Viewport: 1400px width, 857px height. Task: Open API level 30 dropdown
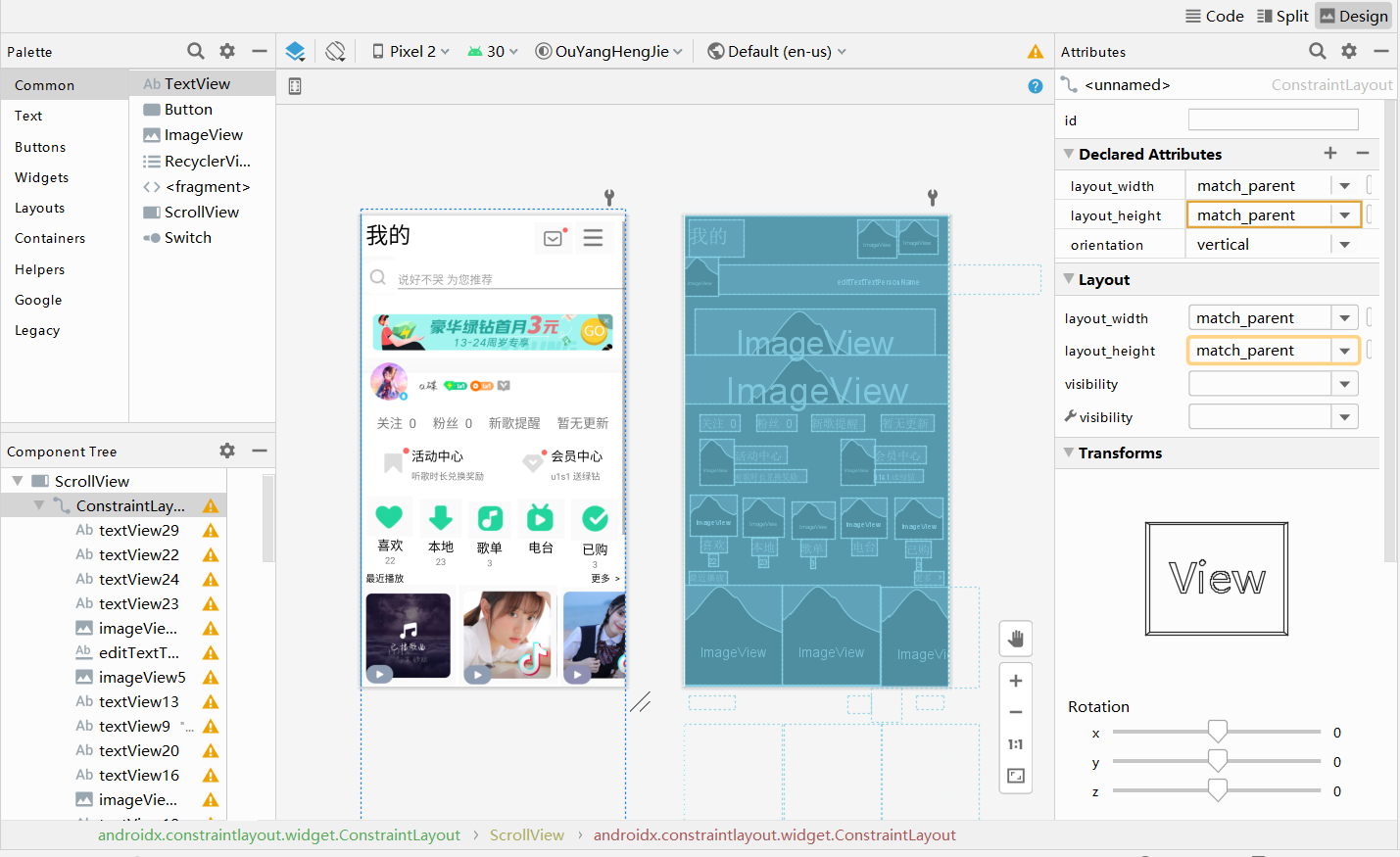pyautogui.click(x=492, y=51)
